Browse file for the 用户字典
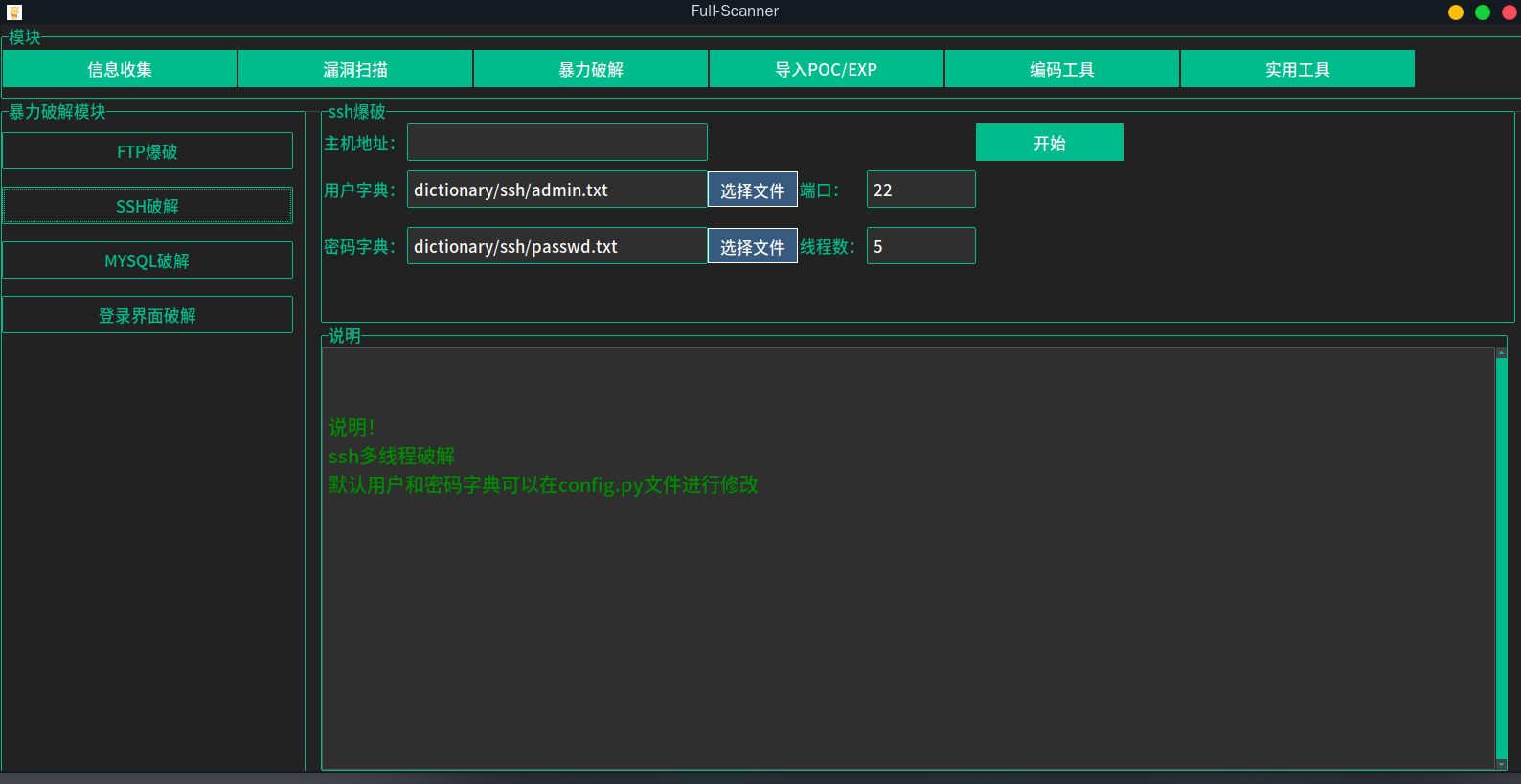 (x=752, y=190)
